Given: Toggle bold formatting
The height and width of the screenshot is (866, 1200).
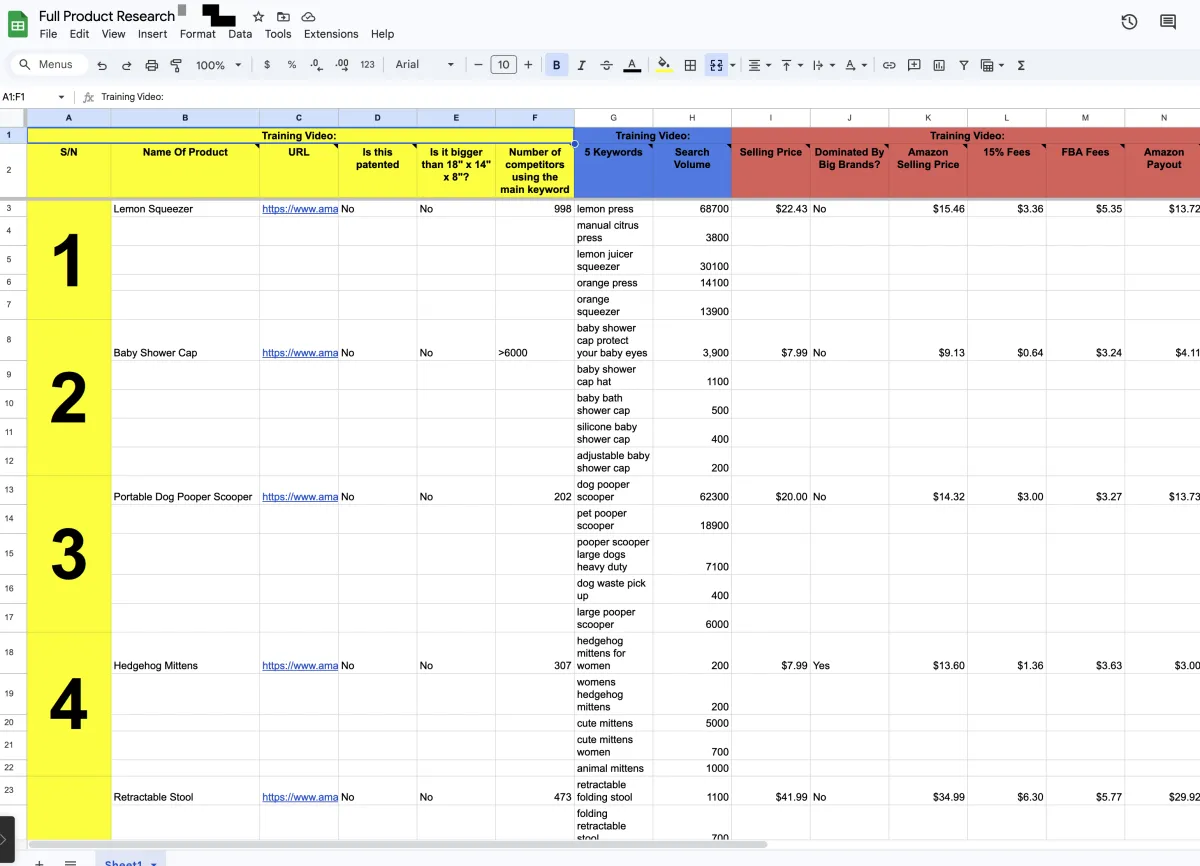Looking at the screenshot, I should (556, 65).
